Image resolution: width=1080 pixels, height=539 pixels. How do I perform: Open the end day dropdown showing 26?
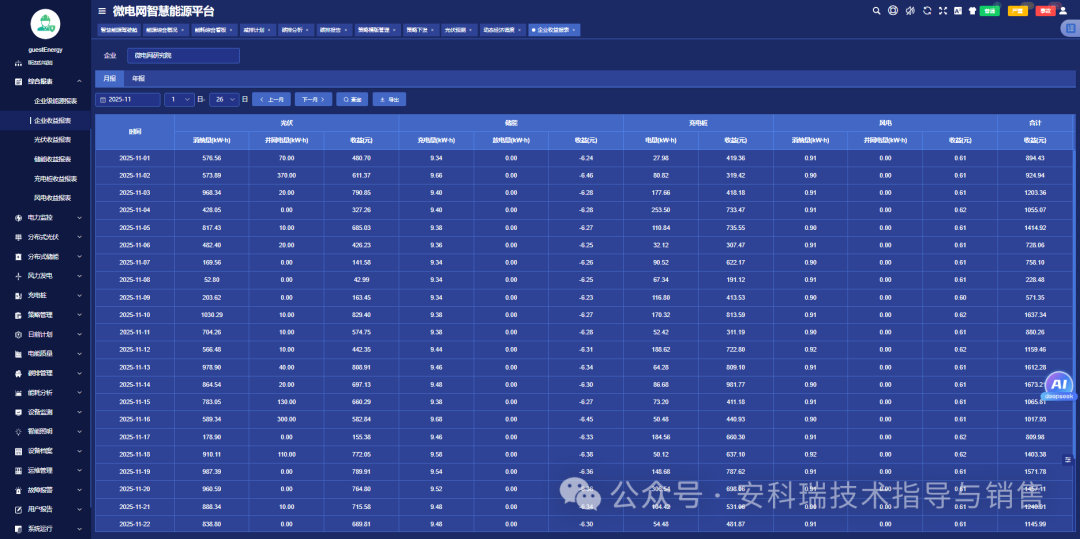point(224,100)
